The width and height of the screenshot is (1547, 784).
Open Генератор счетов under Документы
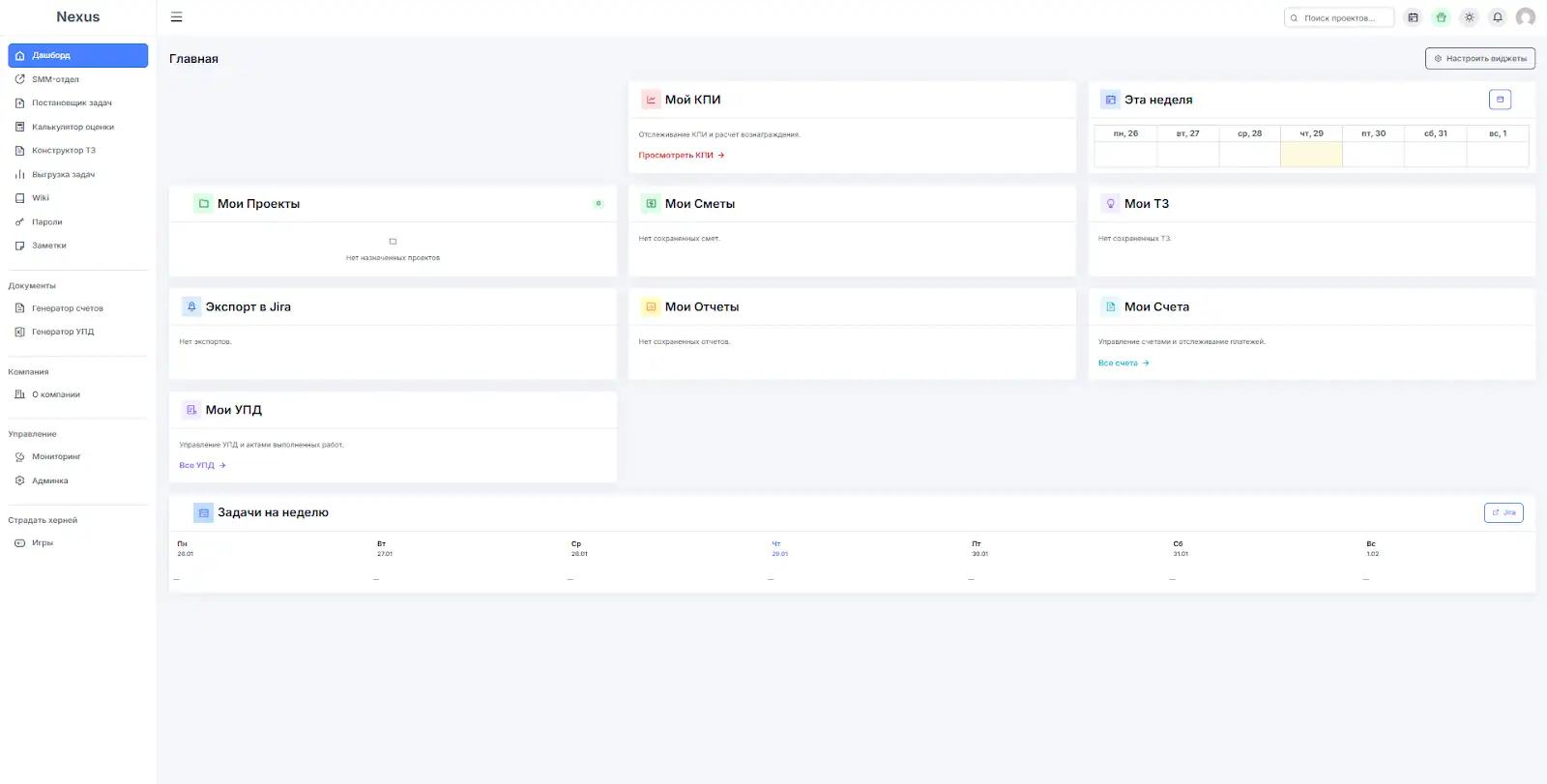[x=67, y=308]
